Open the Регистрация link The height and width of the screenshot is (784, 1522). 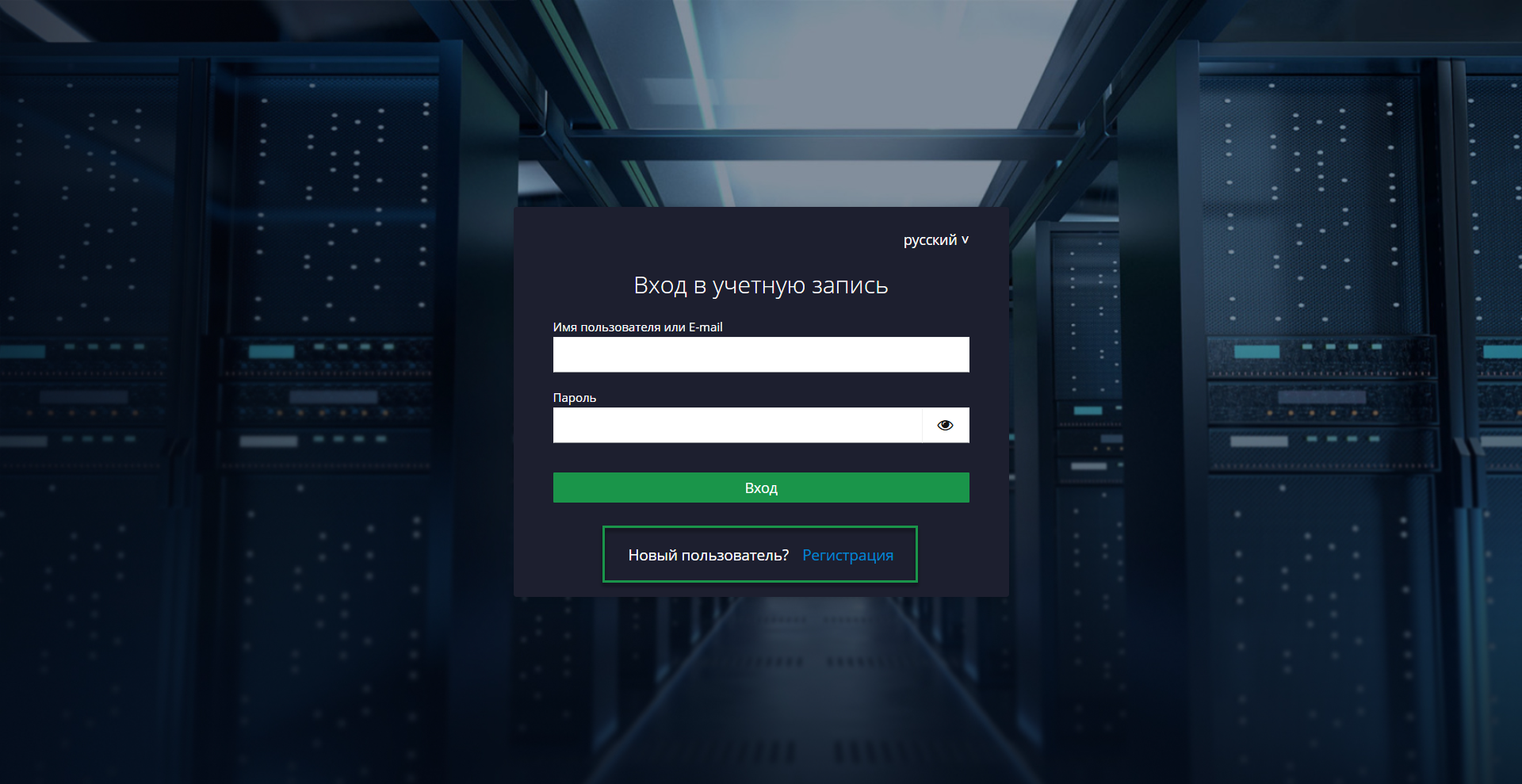pyautogui.click(x=847, y=555)
